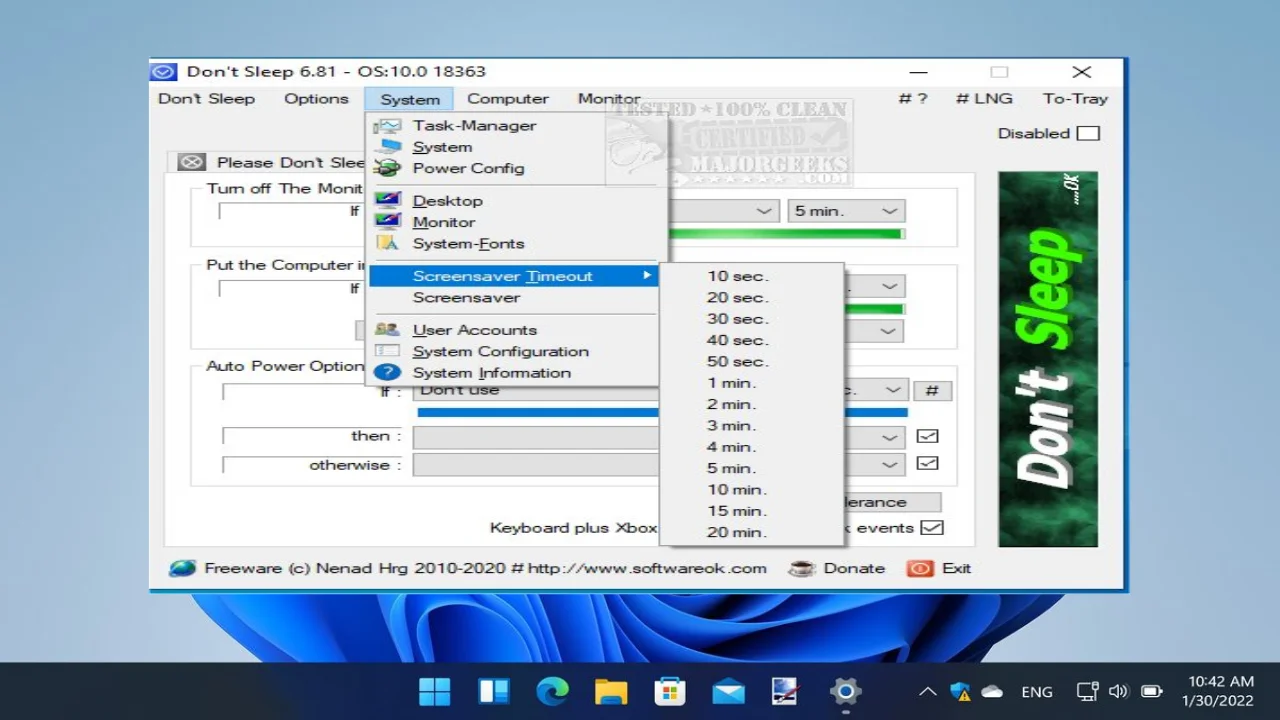
Task: Open File Explorer from the taskbar
Action: click(611, 691)
